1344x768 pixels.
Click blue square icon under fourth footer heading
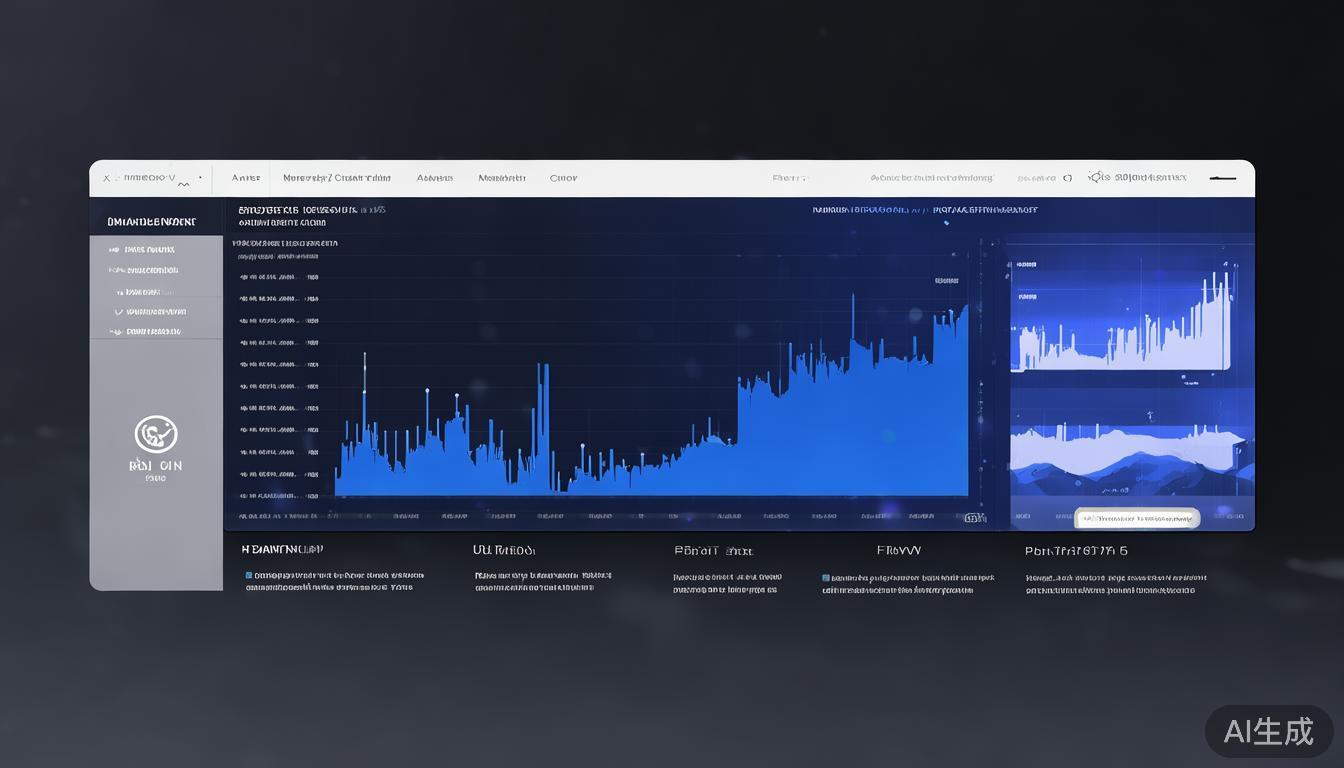click(826, 578)
